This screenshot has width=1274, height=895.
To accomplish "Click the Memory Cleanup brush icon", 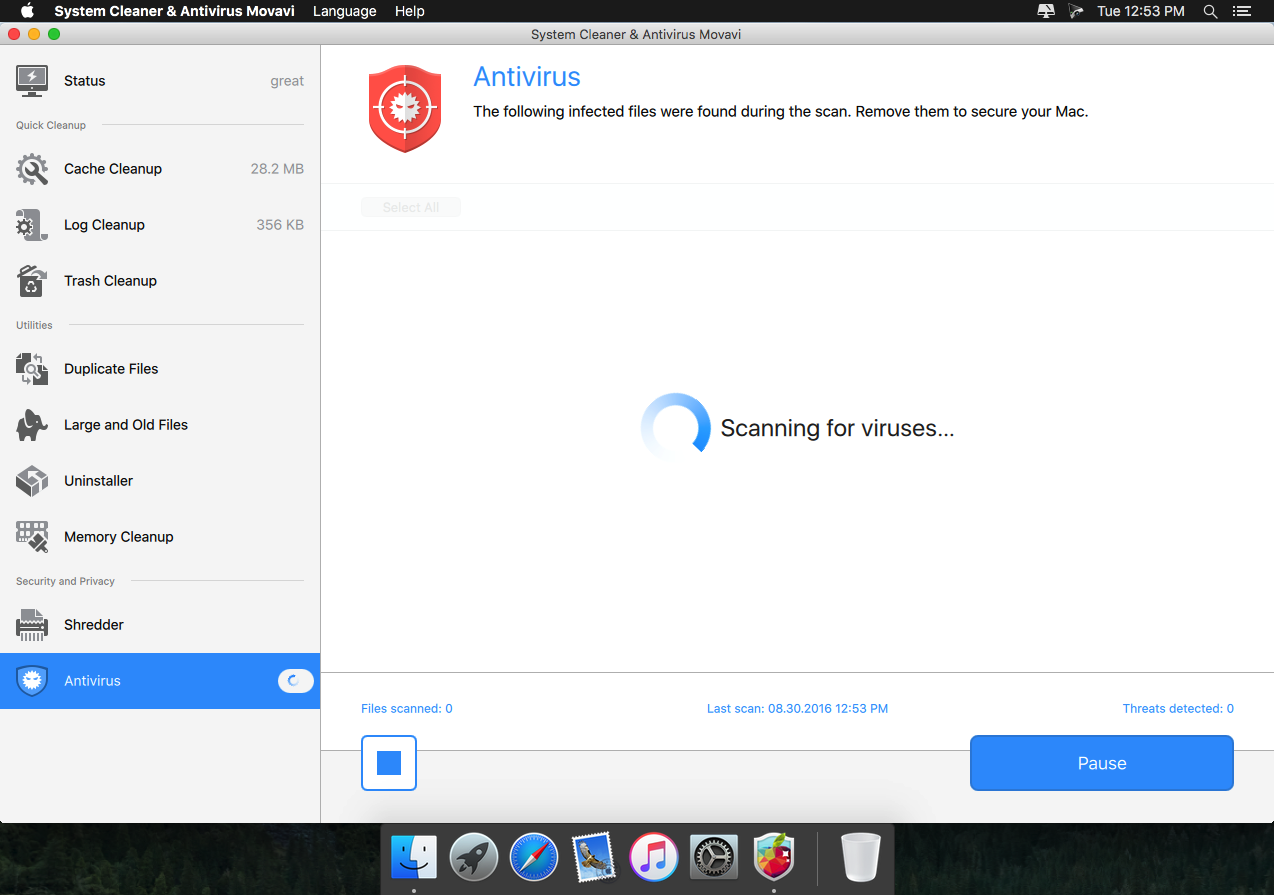I will tap(32, 537).
